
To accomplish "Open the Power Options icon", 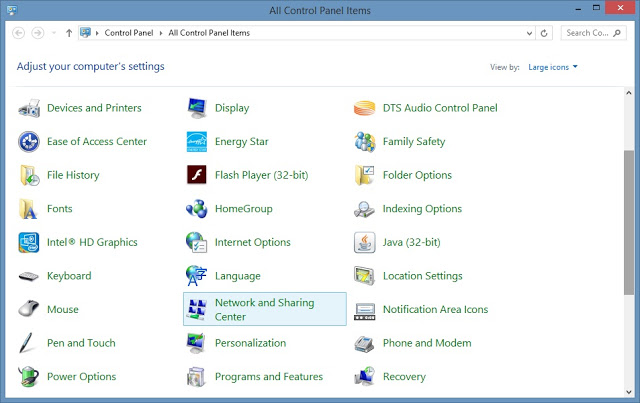I will click(x=29, y=377).
